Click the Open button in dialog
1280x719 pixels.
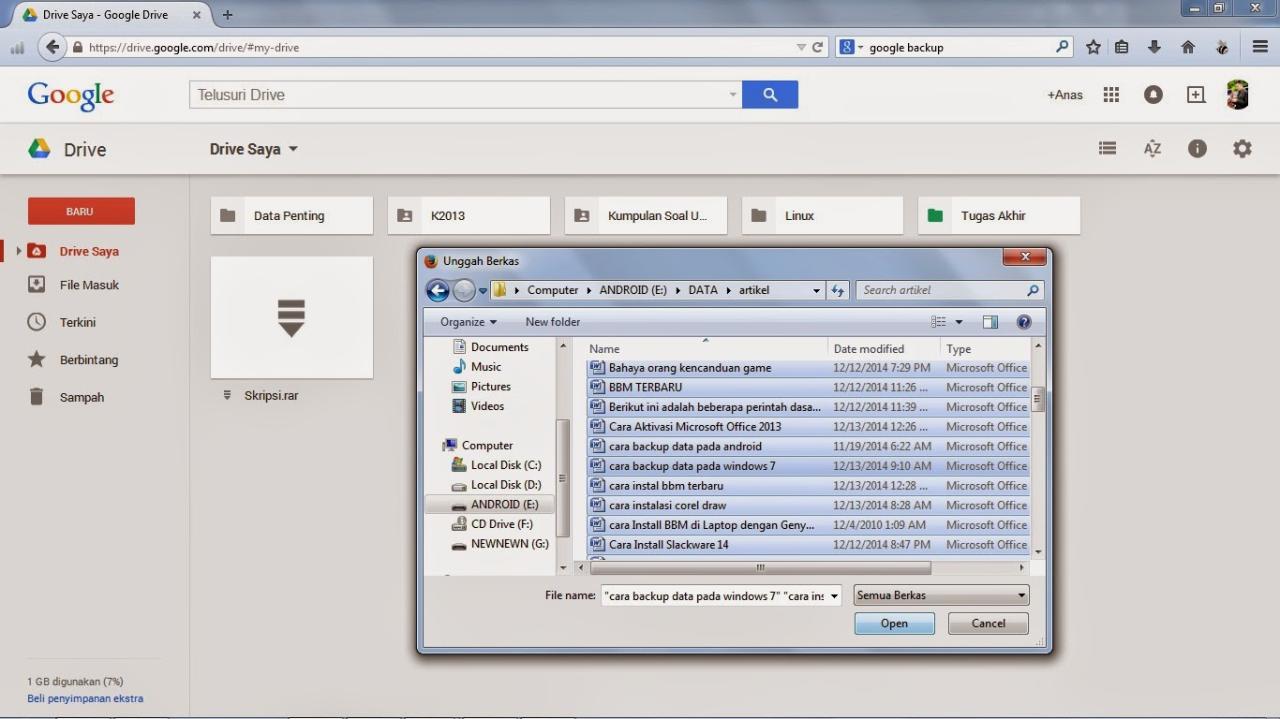[894, 623]
